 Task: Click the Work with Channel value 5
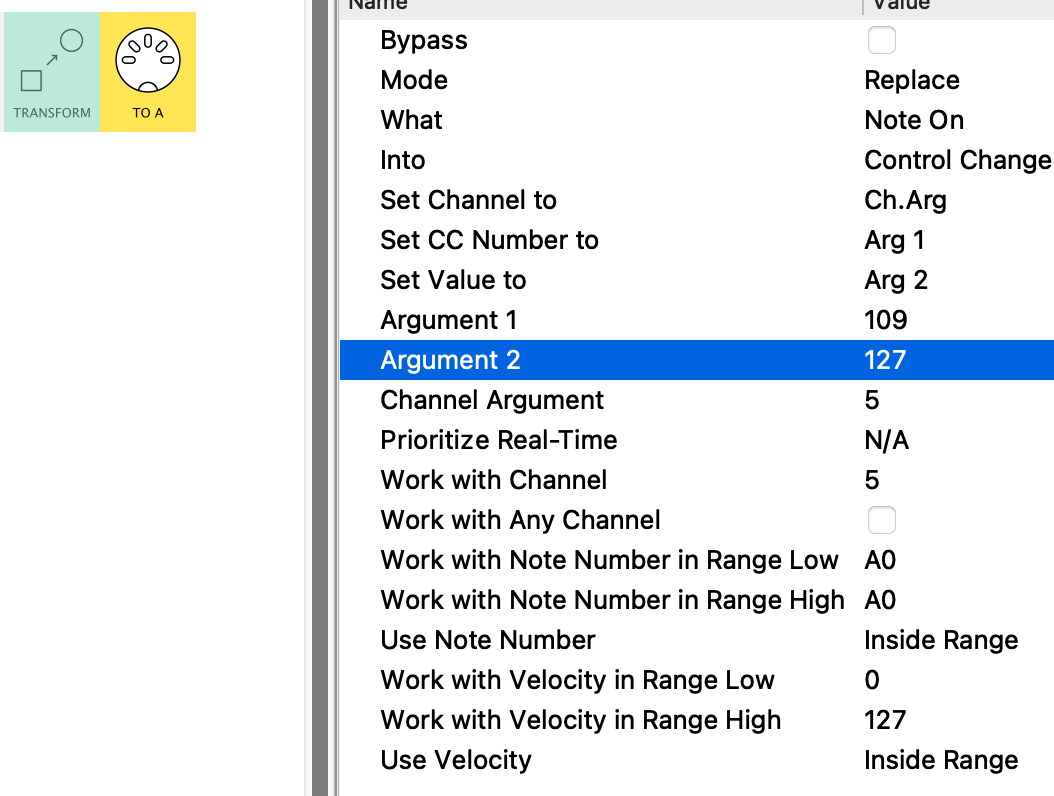872,480
